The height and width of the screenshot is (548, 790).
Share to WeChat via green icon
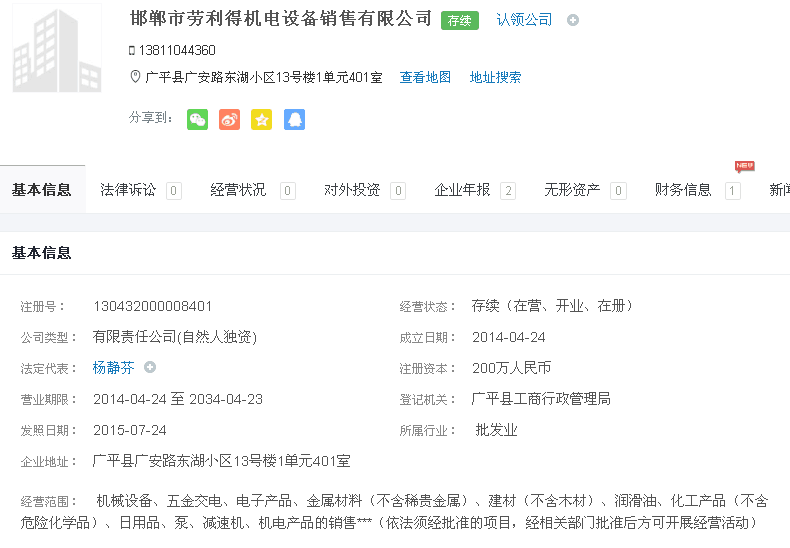(198, 120)
